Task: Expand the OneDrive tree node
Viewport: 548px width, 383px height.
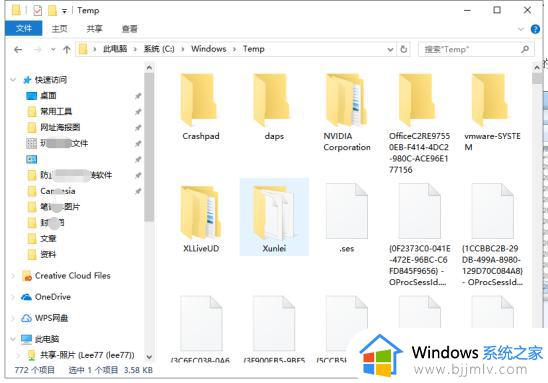Action: [13, 297]
